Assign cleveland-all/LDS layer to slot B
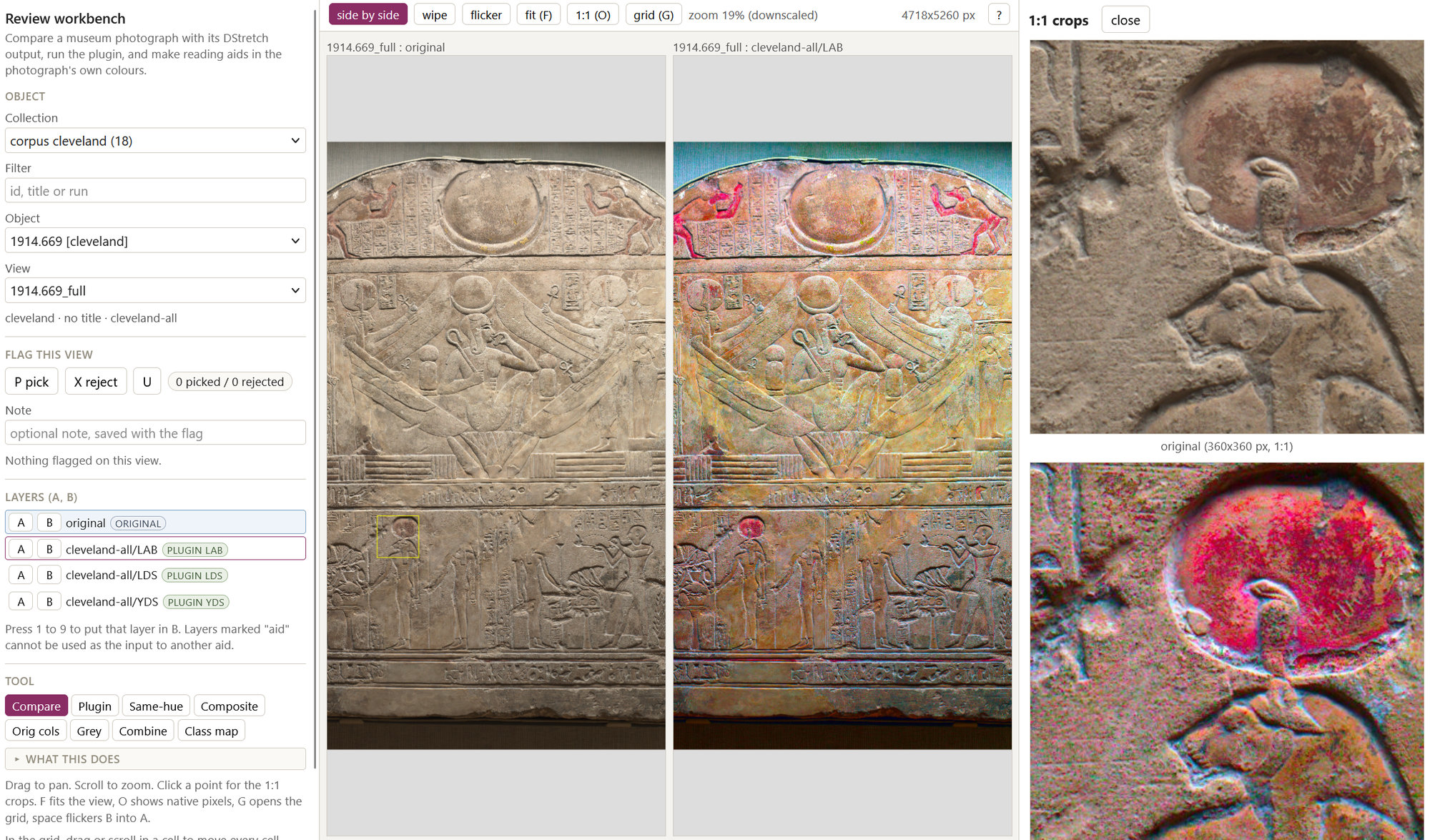This screenshot has width=1430, height=840. pyautogui.click(x=49, y=575)
